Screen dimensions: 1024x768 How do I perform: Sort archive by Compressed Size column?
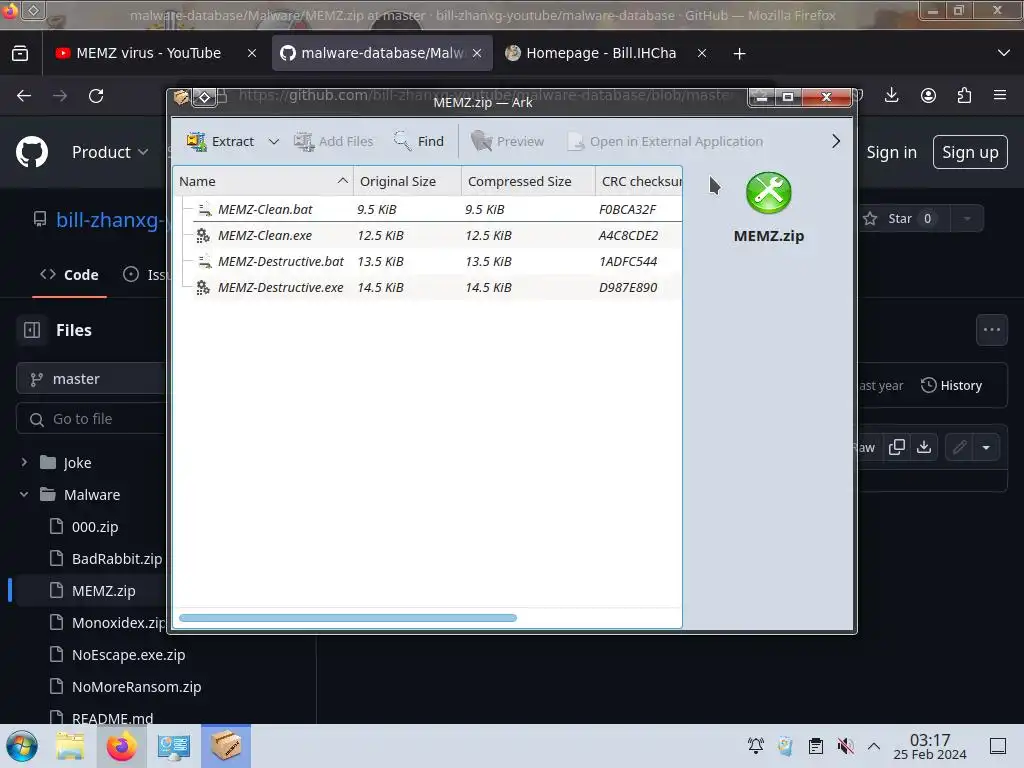click(528, 182)
